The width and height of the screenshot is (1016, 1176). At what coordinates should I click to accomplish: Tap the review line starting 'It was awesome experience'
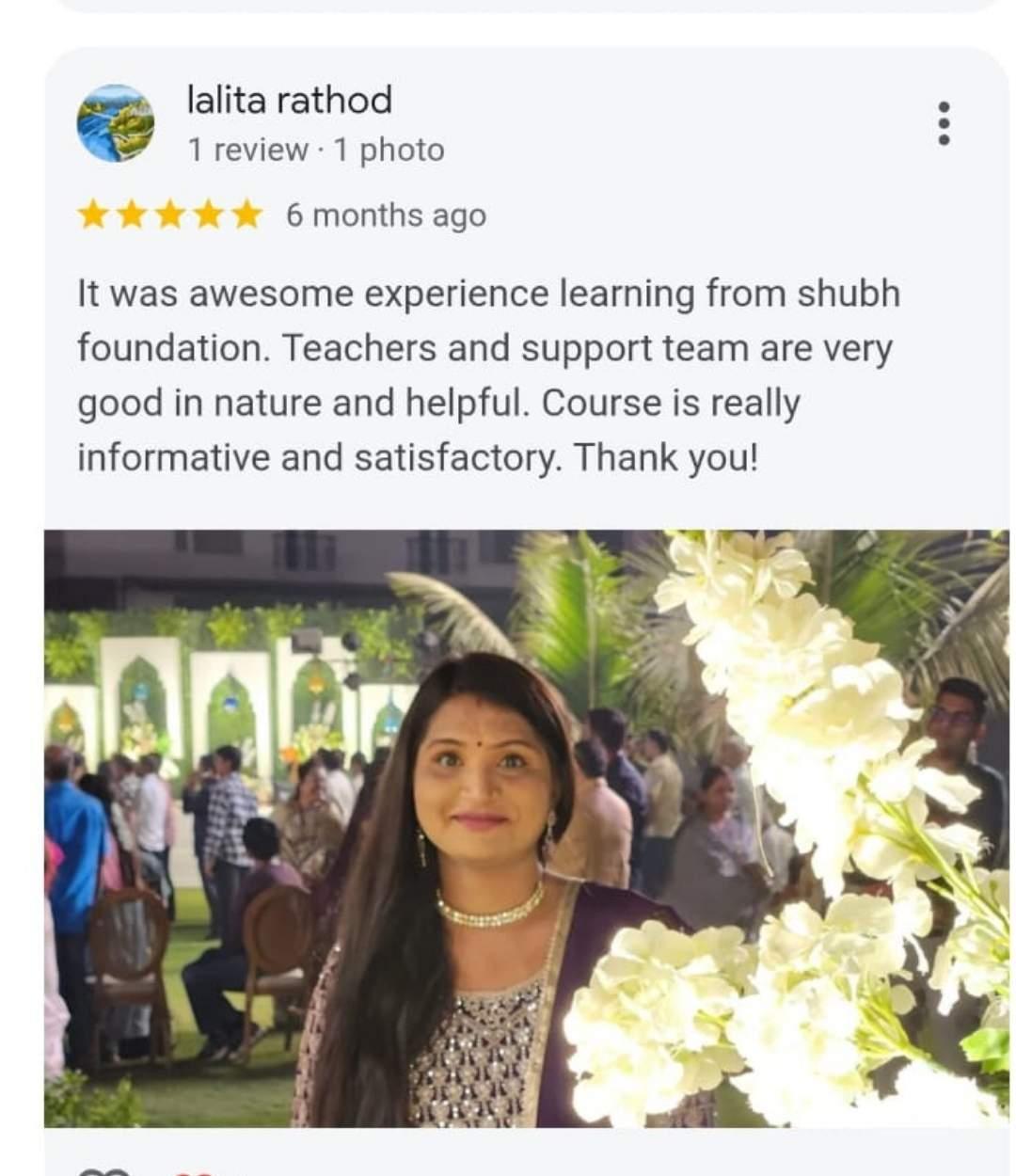488,294
